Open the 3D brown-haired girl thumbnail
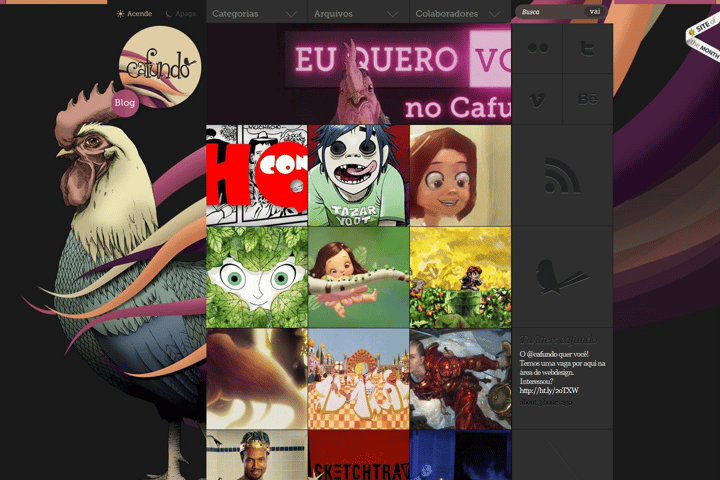The image size is (720, 480). click(461, 175)
